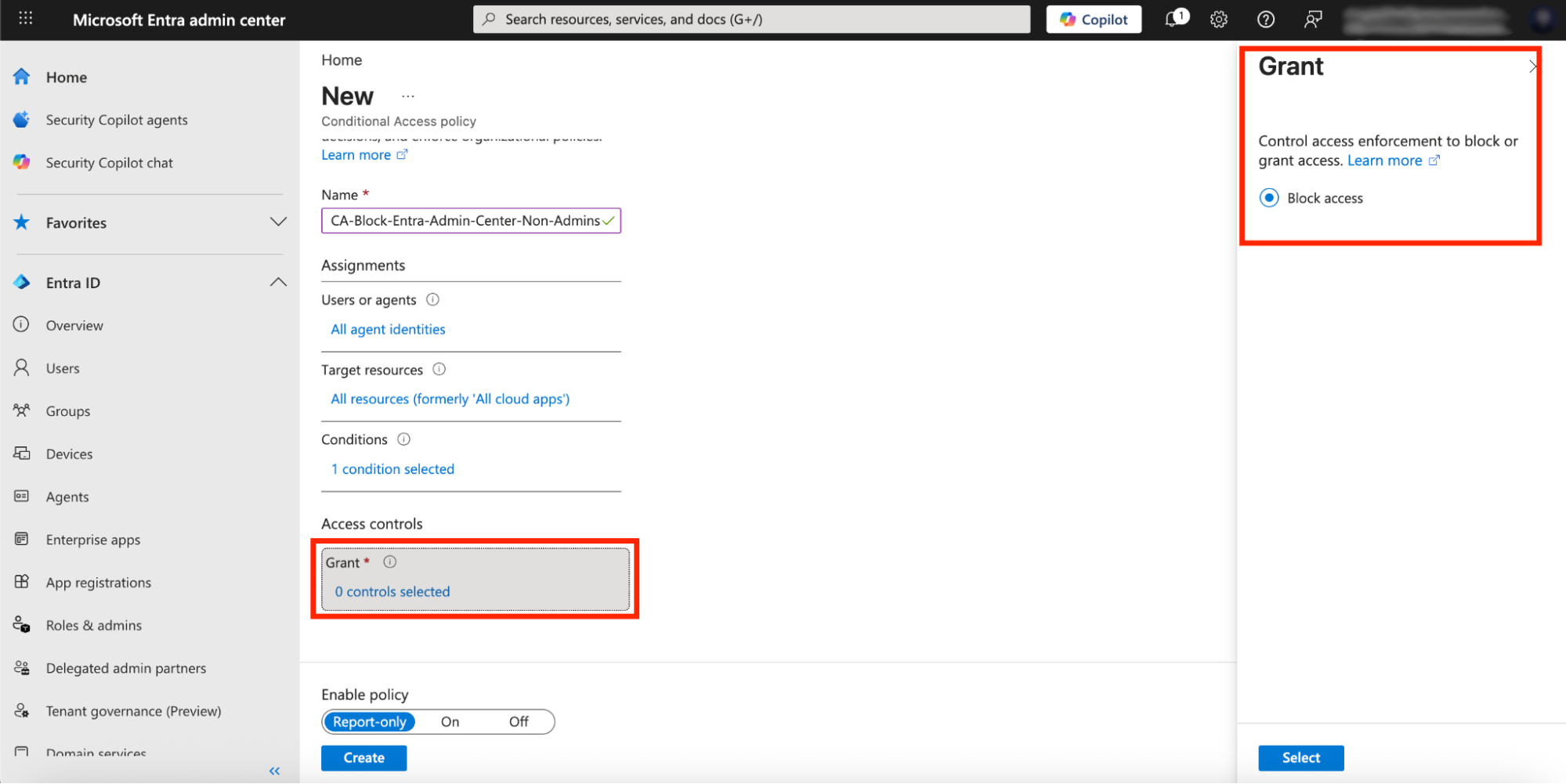Click the Create button

click(363, 758)
